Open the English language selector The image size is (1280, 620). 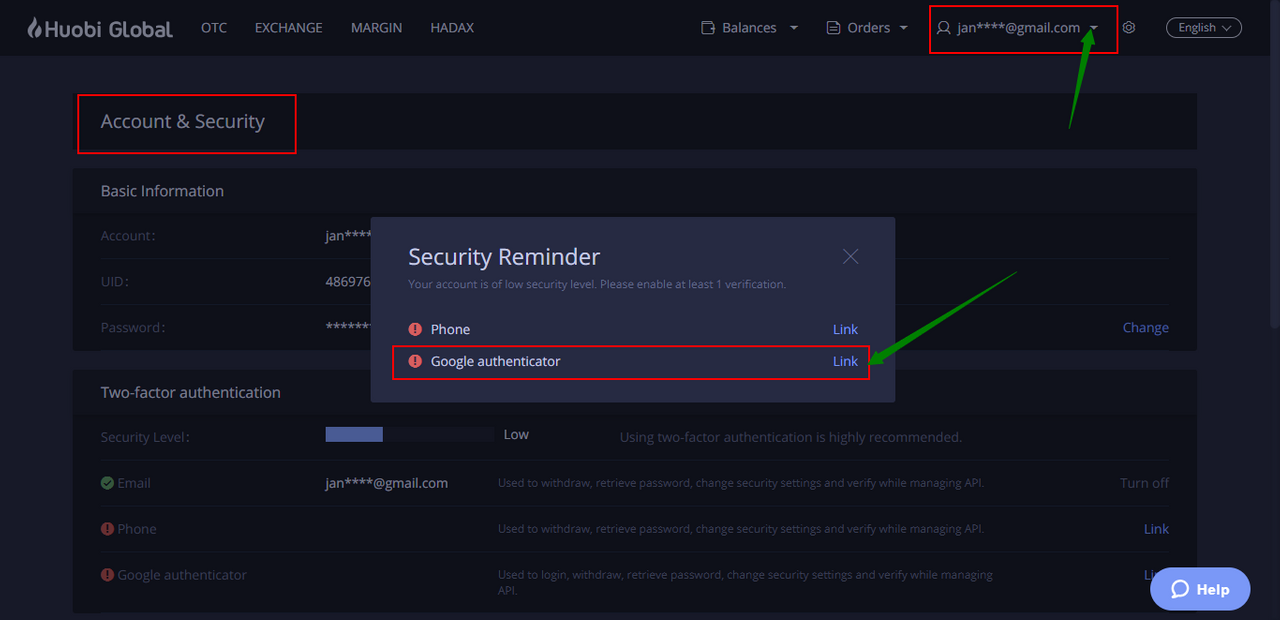pyautogui.click(x=1204, y=28)
